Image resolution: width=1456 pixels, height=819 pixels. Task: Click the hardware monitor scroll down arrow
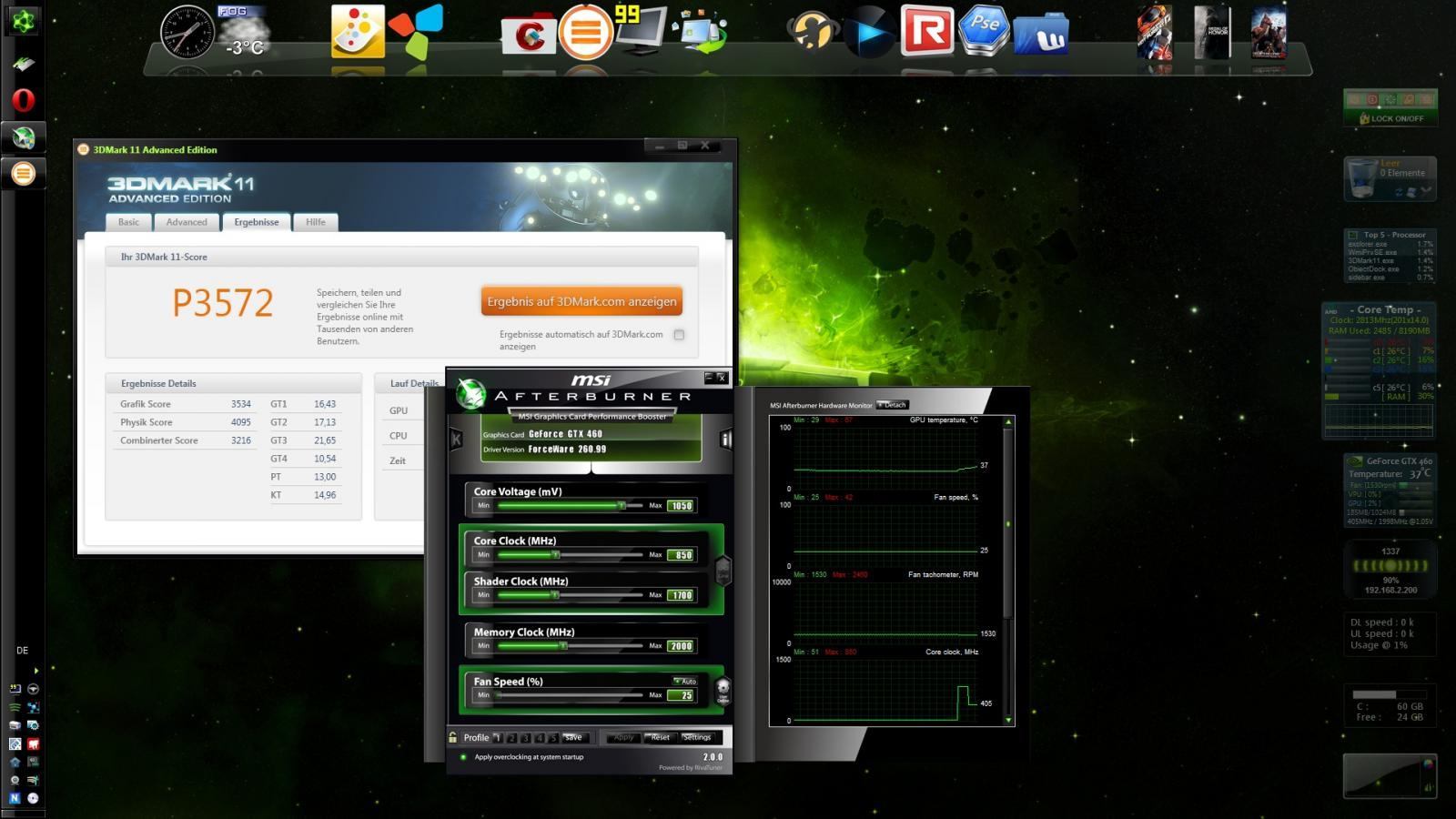click(1008, 720)
